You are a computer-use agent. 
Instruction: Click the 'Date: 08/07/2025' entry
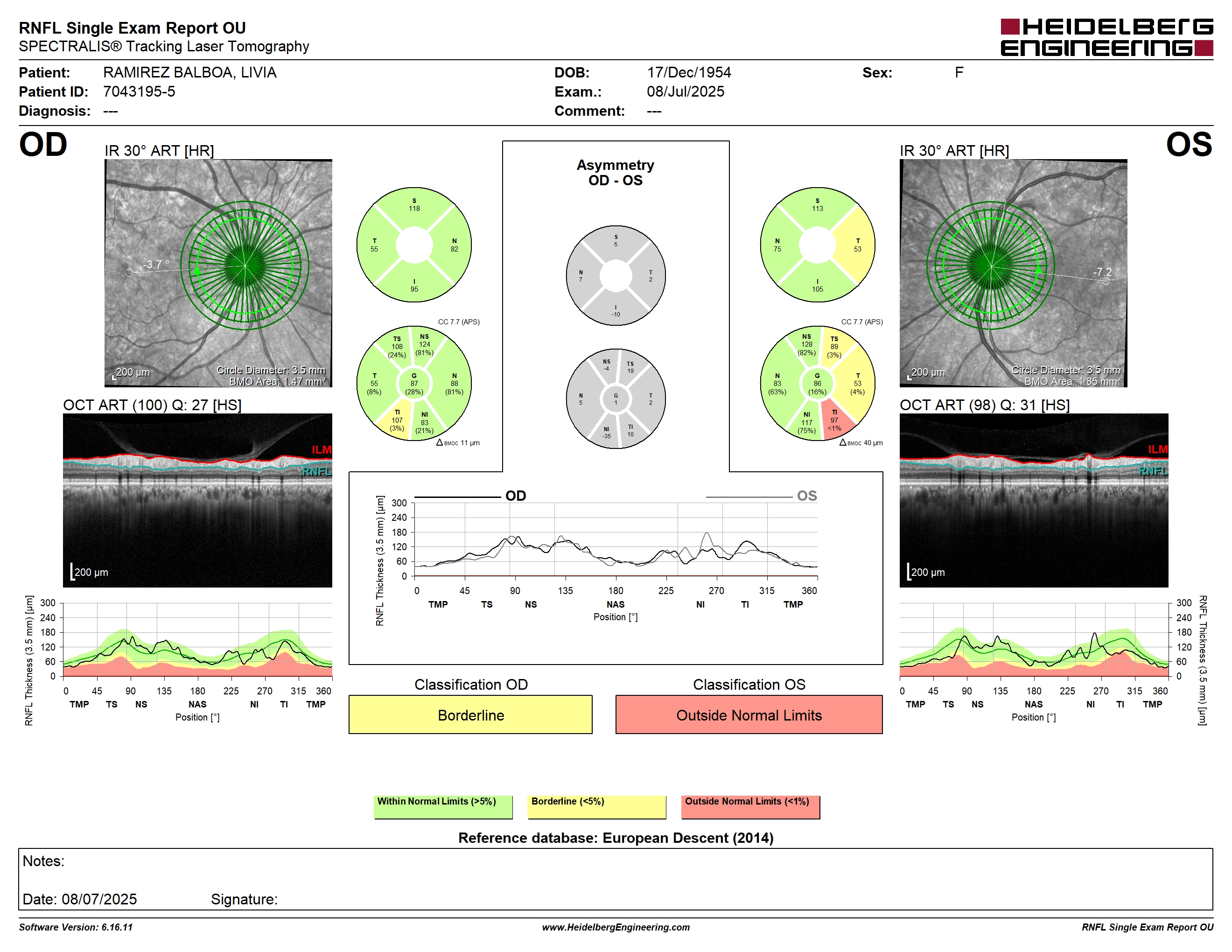[x=79, y=899]
